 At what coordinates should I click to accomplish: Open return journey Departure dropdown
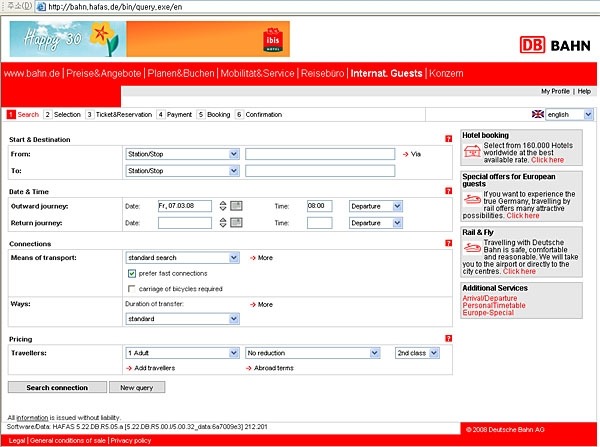[376, 223]
